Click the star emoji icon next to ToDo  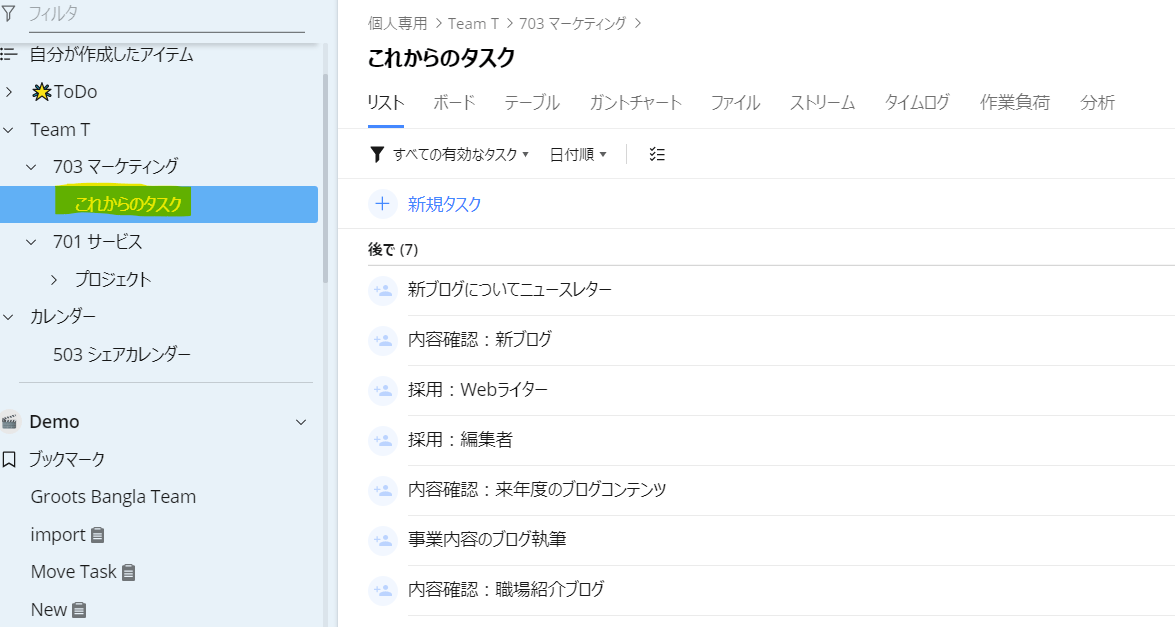pos(41,91)
